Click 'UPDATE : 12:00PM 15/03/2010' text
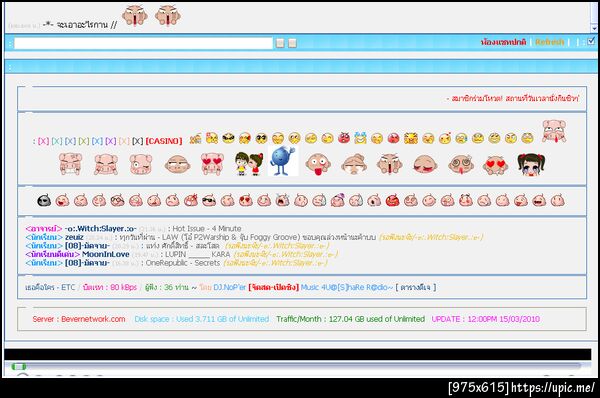The width and height of the screenshot is (600, 398). pos(486,319)
